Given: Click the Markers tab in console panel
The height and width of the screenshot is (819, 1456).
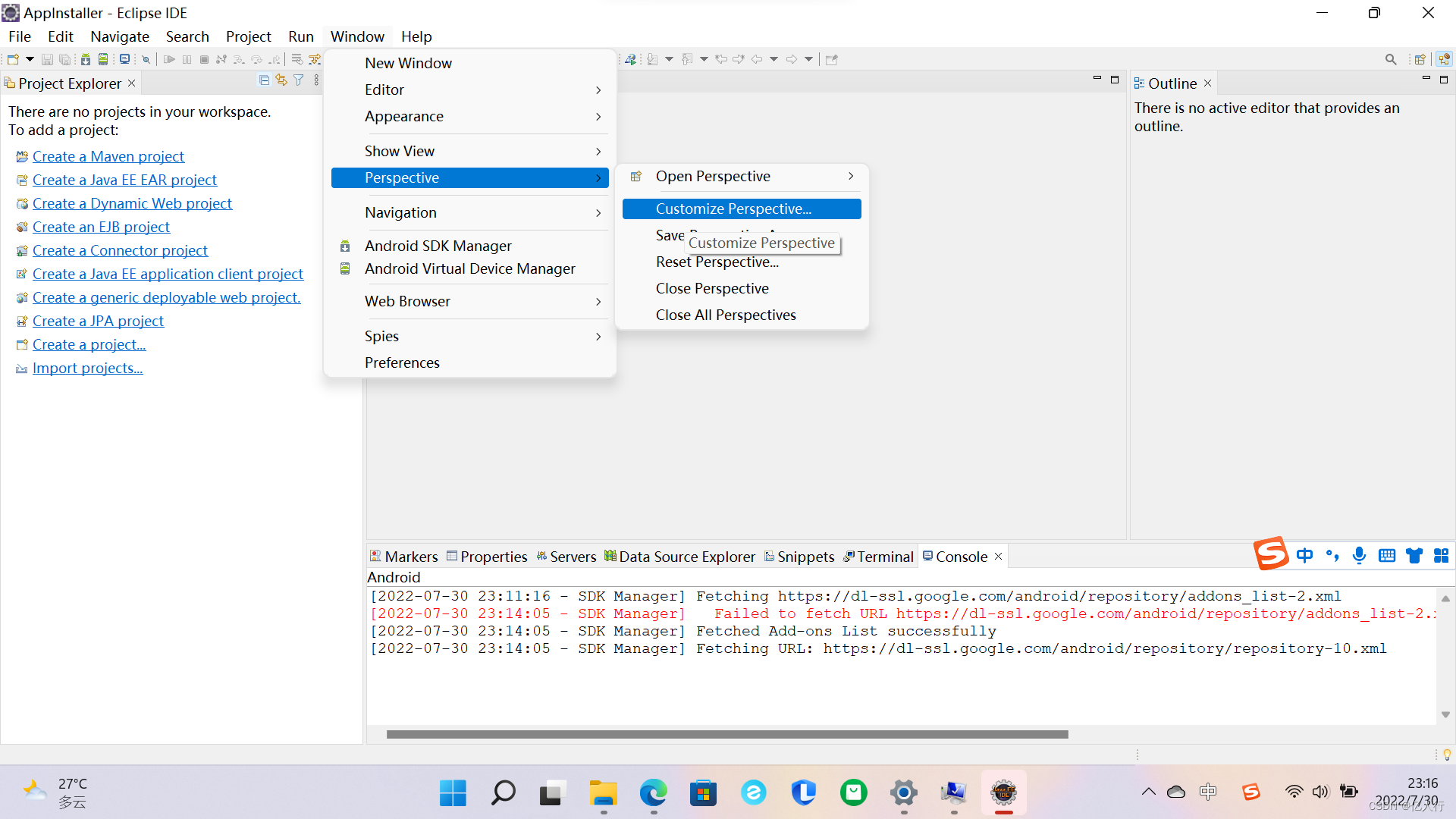Looking at the screenshot, I should click(403, 556).
